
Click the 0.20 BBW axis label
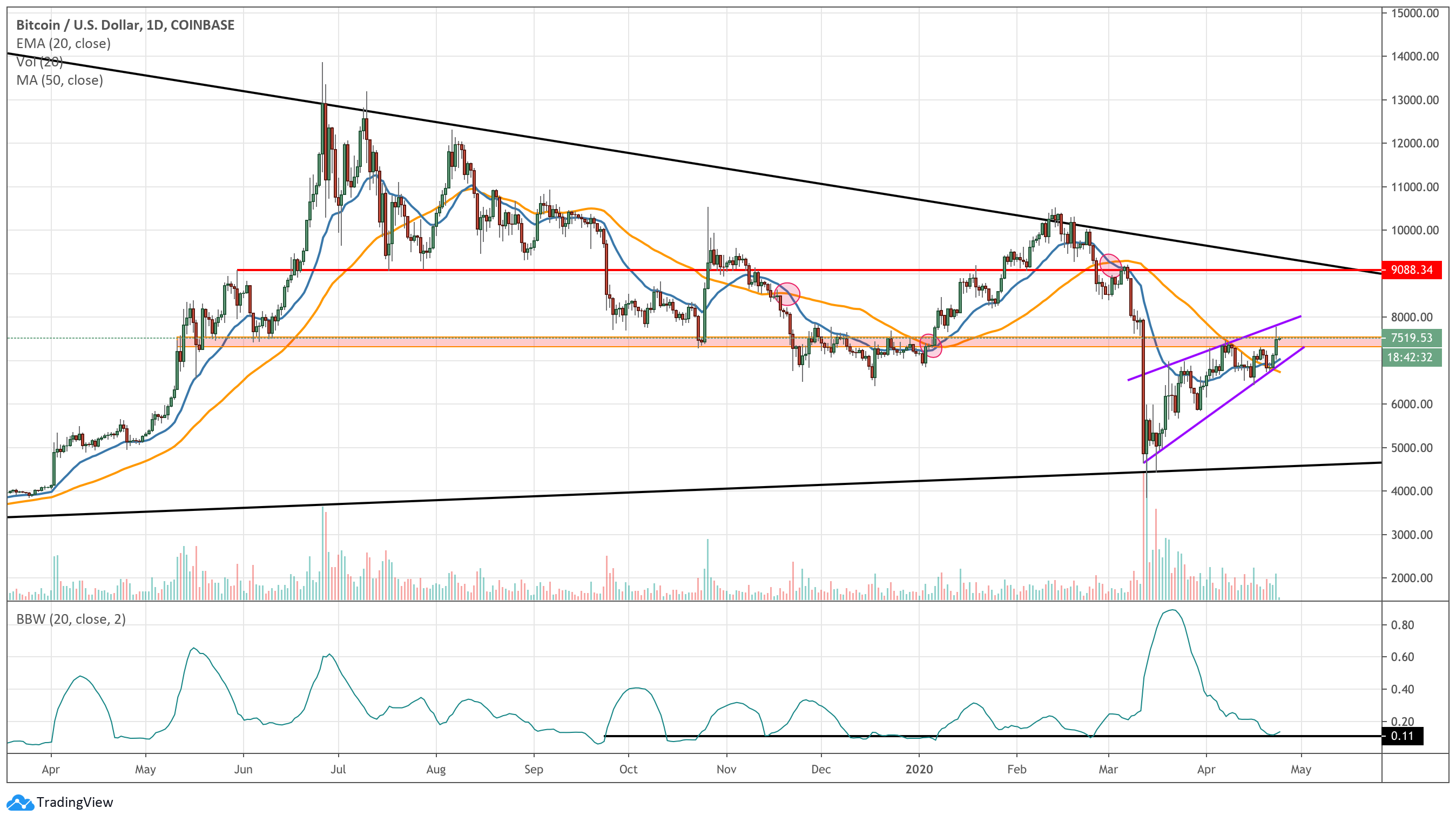pos(1402,722)
